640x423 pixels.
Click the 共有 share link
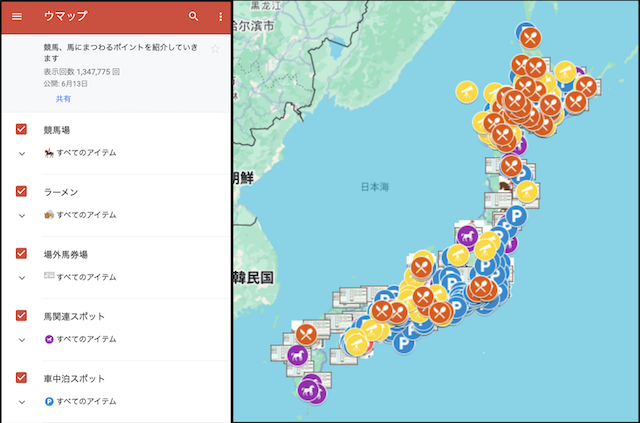pos(63,99)
